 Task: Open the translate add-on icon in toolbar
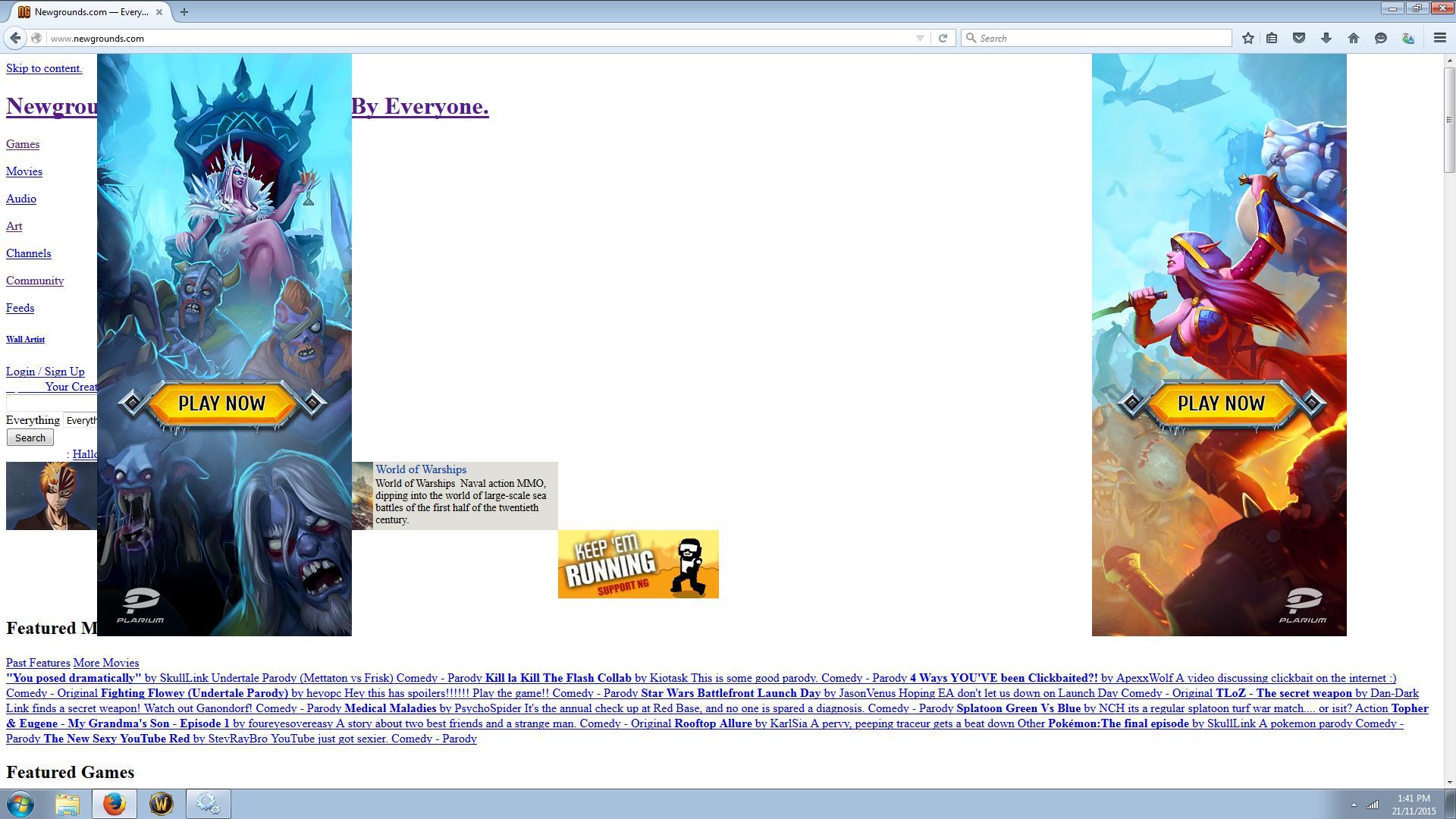pos(1408,38)
